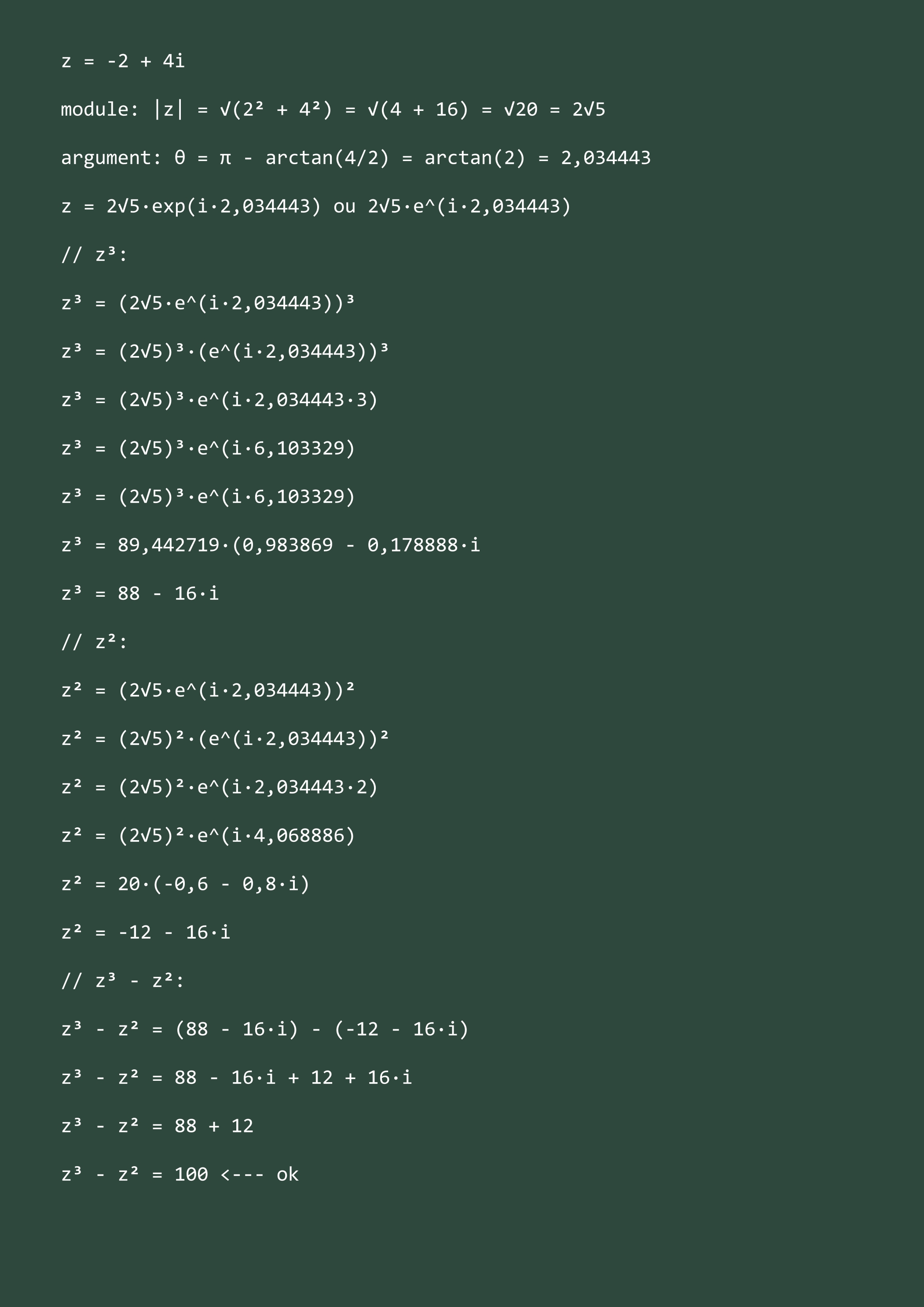Click the exponential form line with 'ou'
The image size is (924, 1307).
[x=316, y=206]
